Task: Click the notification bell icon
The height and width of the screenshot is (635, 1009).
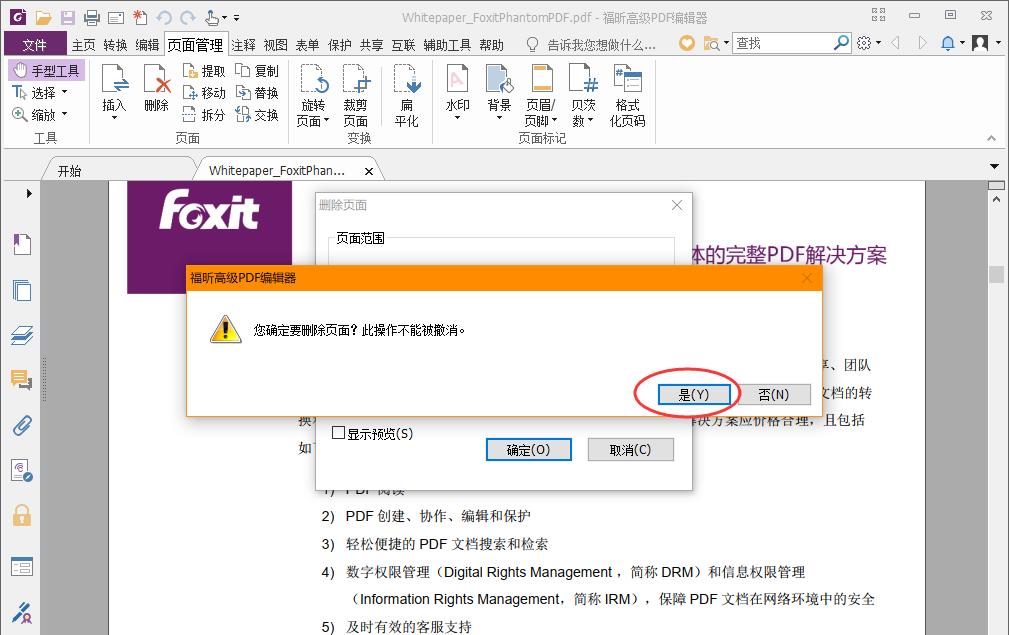Action: pyautogui.click(x=948, y=43)
